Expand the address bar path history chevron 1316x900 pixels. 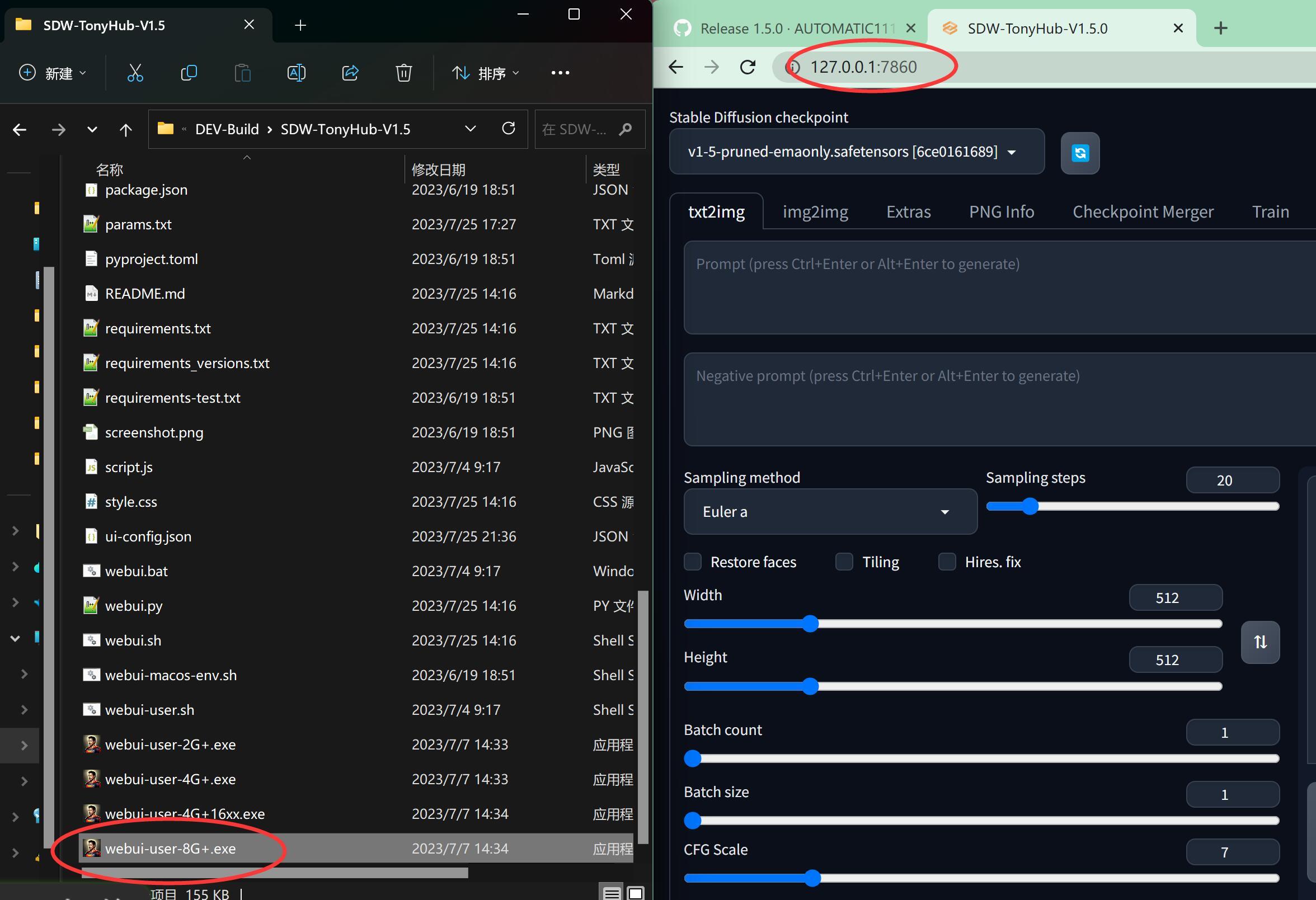point(470,129)
